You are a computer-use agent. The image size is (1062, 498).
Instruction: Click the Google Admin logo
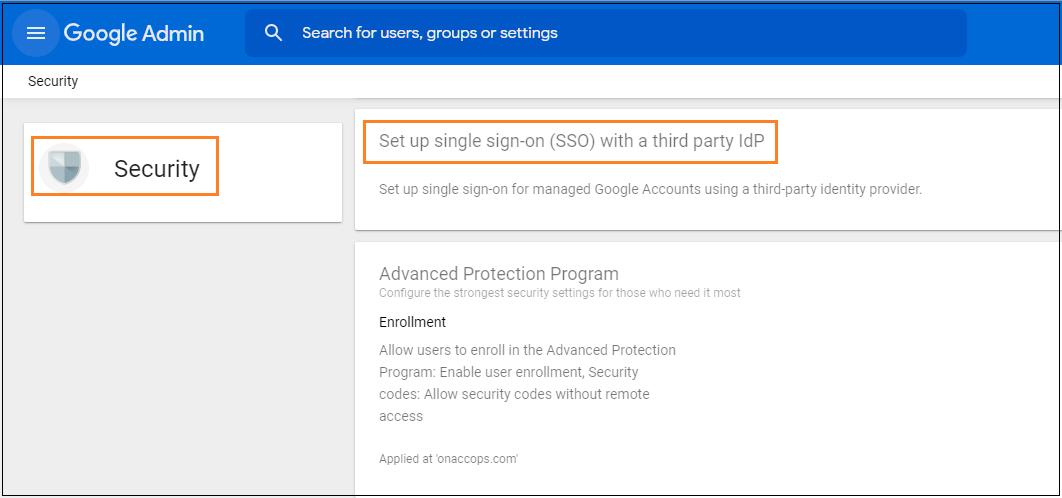(134, 33)
